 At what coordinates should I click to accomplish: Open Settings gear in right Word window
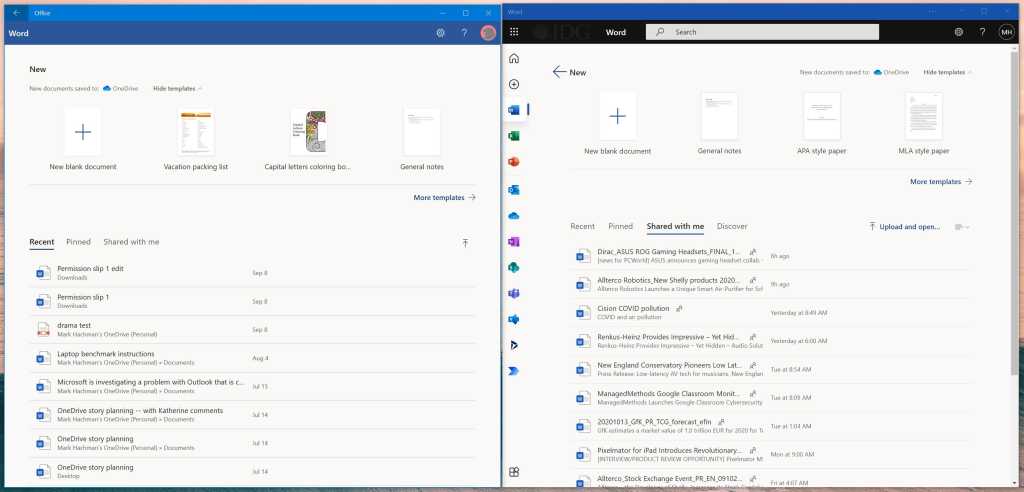[958, 31]
